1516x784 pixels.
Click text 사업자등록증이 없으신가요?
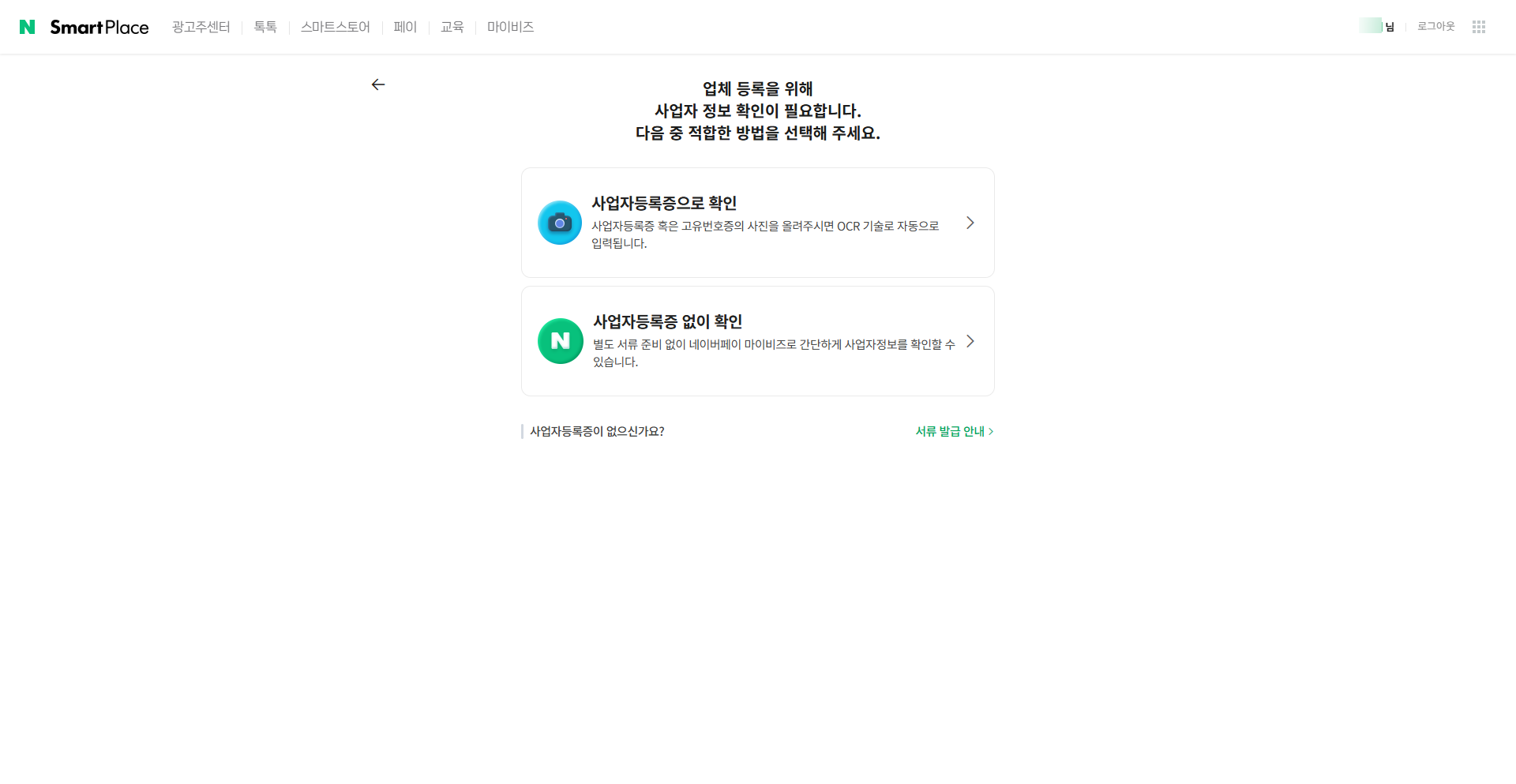(x=597, y=431)
